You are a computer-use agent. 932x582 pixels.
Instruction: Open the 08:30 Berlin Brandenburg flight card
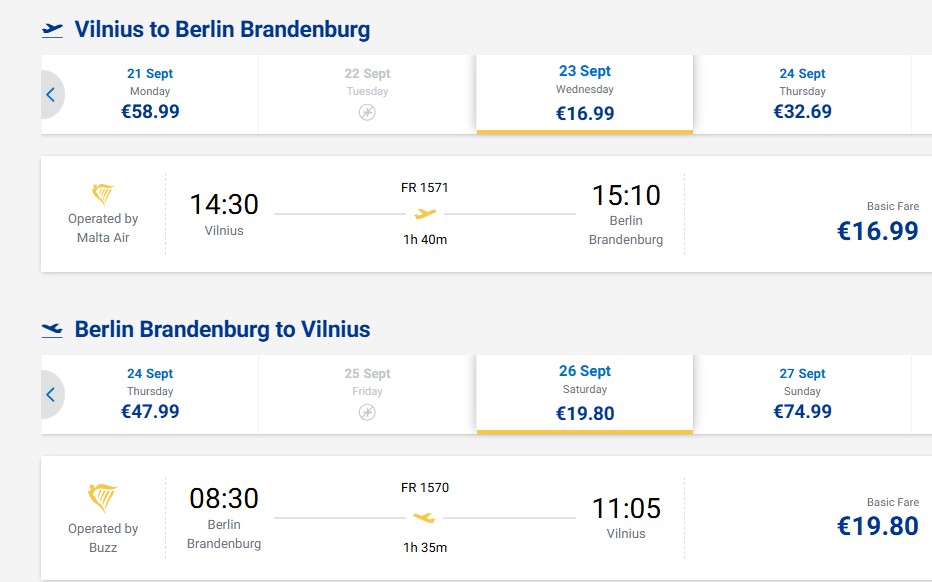pyautogui.click(x=486, y=518)
